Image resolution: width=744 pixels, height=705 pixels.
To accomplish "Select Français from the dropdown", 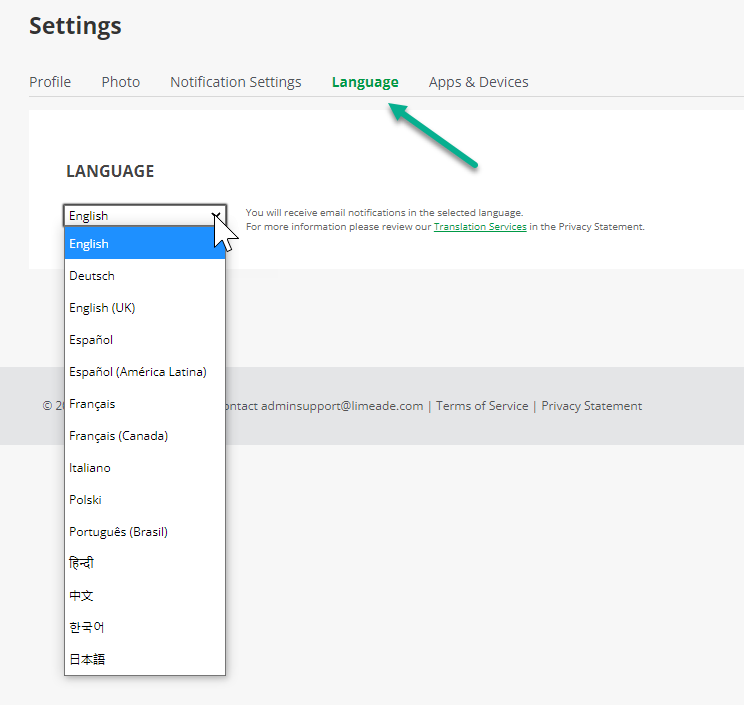I will click(x=145, y=404).
